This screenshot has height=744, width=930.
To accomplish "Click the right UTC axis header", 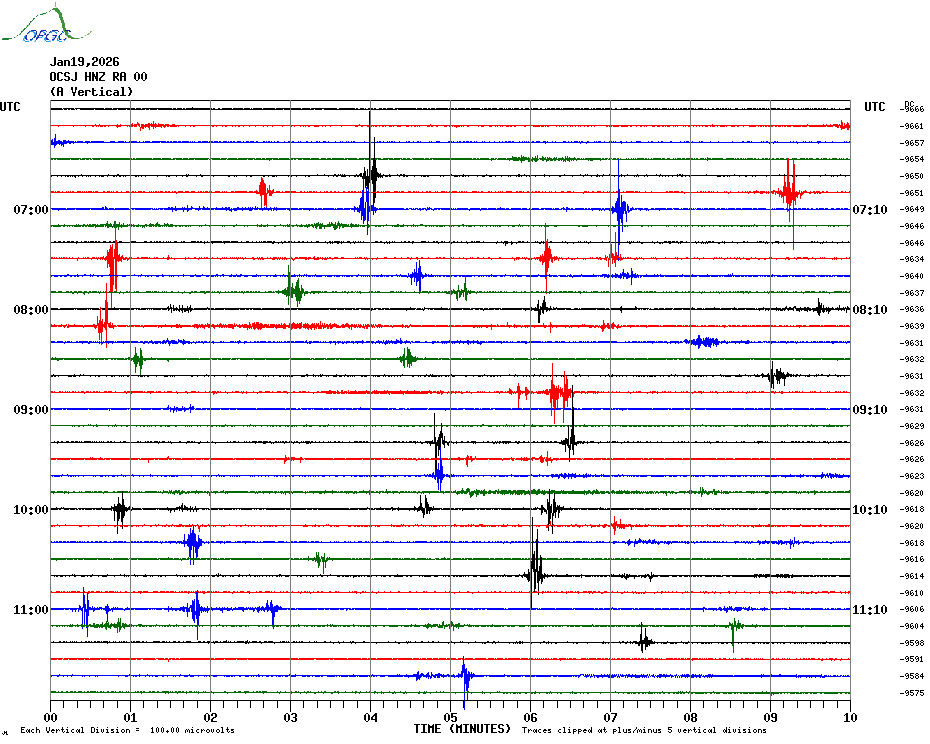I will pos(875,107).
